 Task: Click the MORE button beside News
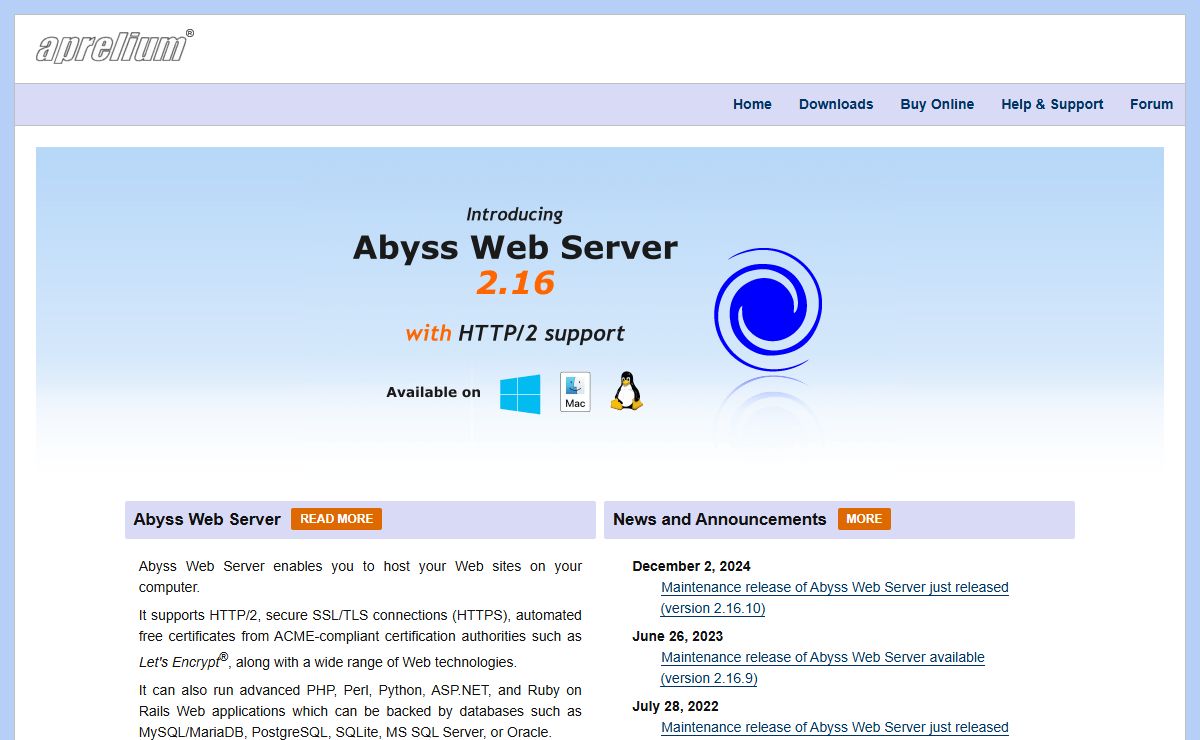864,519
